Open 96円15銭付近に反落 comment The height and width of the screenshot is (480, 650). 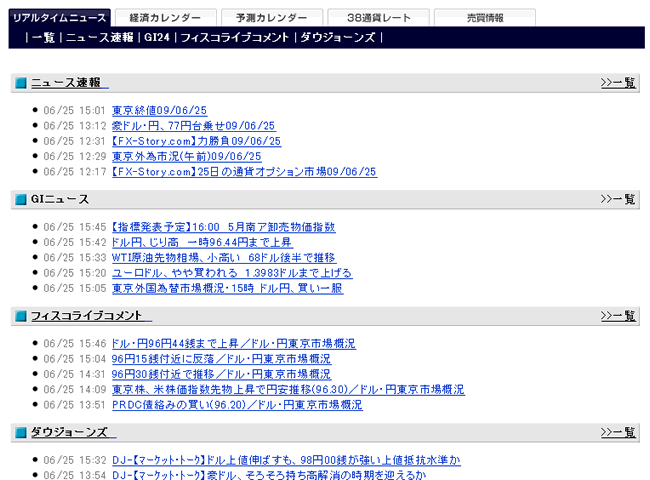pos(221,359)
